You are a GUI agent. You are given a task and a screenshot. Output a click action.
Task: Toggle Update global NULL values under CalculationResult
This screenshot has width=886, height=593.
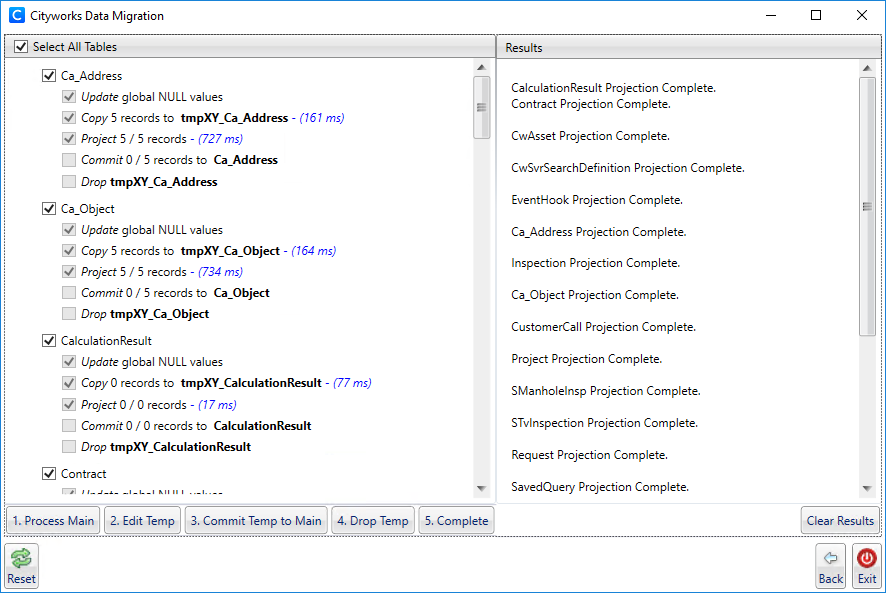click(x=69, y=362)
